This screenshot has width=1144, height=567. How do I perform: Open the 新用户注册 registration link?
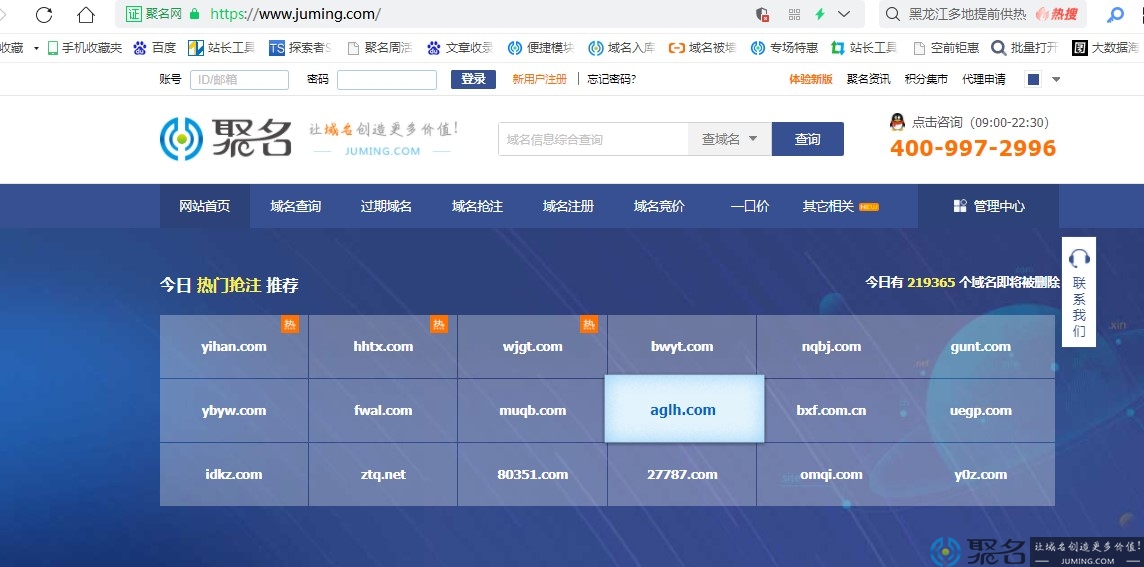pyautogui.click(x=539, y=79)
